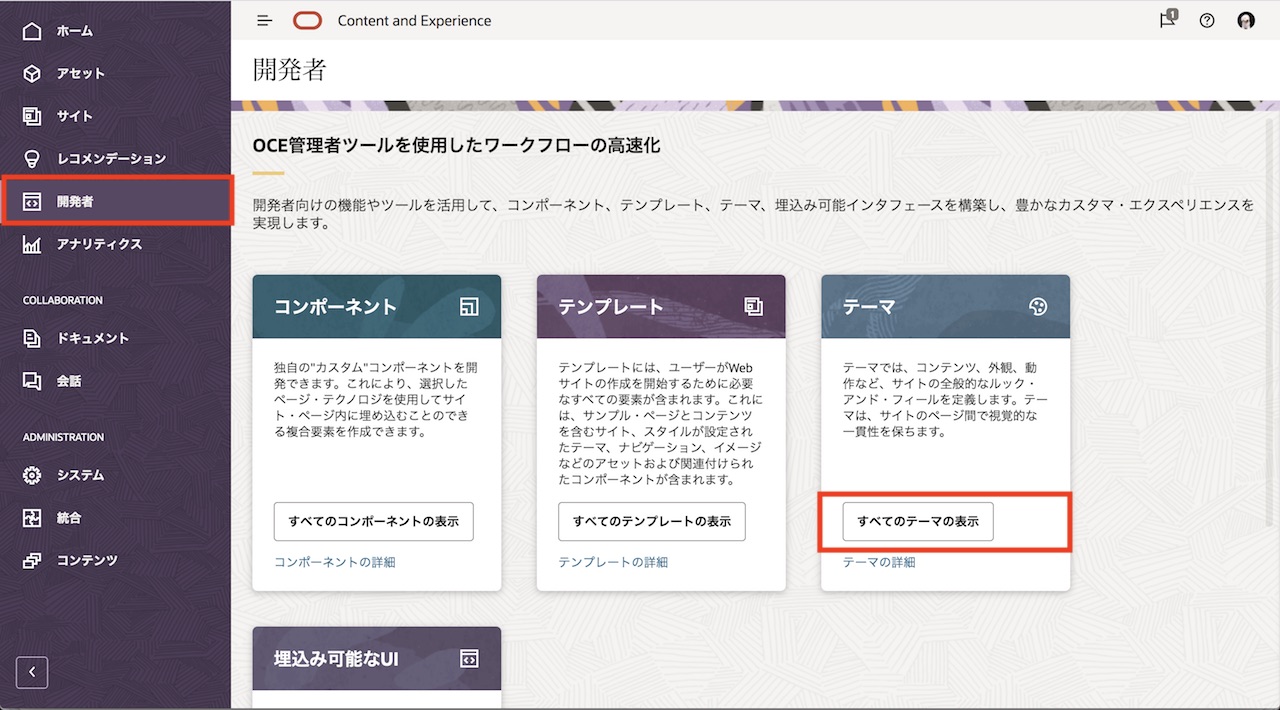
Task: Open 会話 from the sidebar
Action: point(69,381)
